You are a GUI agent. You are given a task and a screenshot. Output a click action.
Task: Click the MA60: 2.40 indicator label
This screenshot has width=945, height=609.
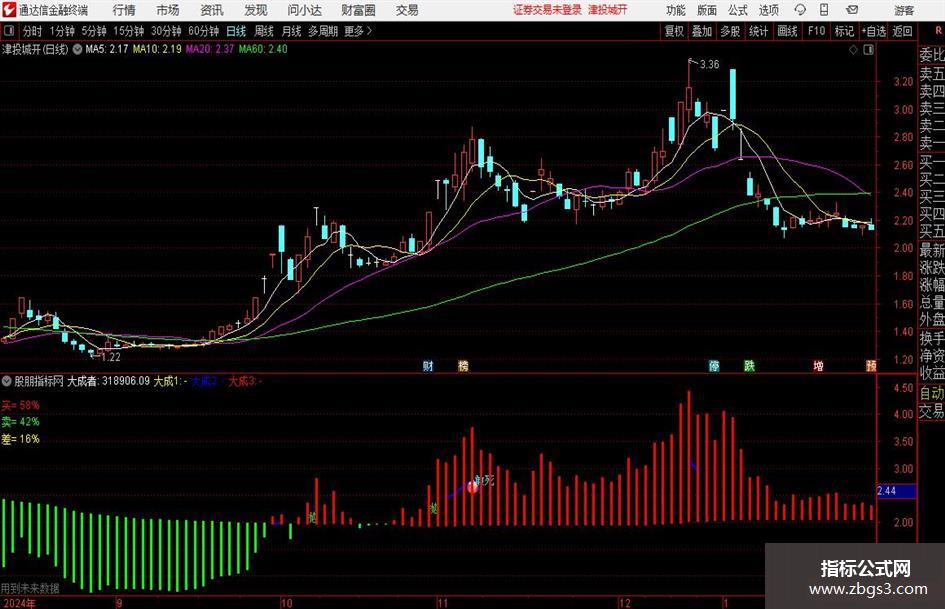[263, 49]
